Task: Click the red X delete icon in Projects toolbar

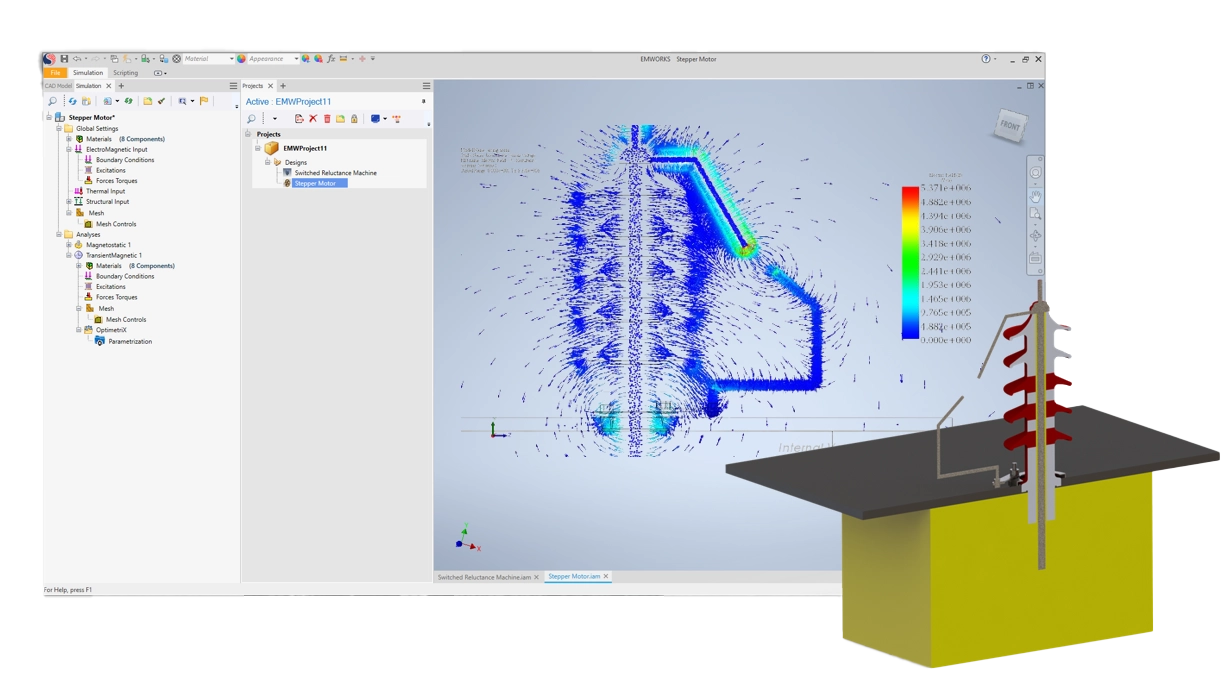Action: pyautogui.click(x=313, y=119)
